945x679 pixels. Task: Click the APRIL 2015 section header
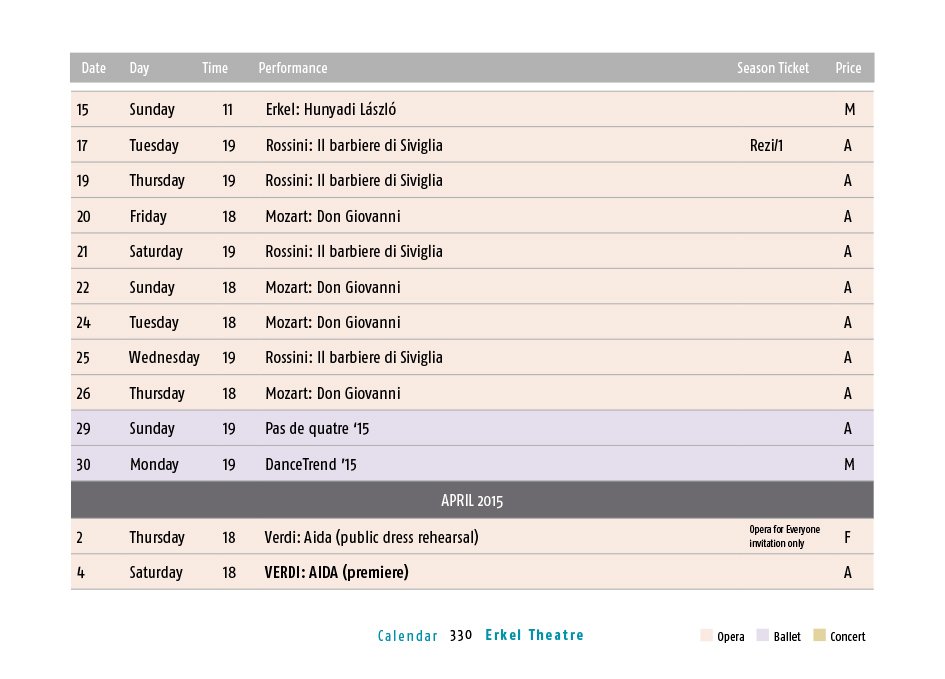(x=472, y=500)
